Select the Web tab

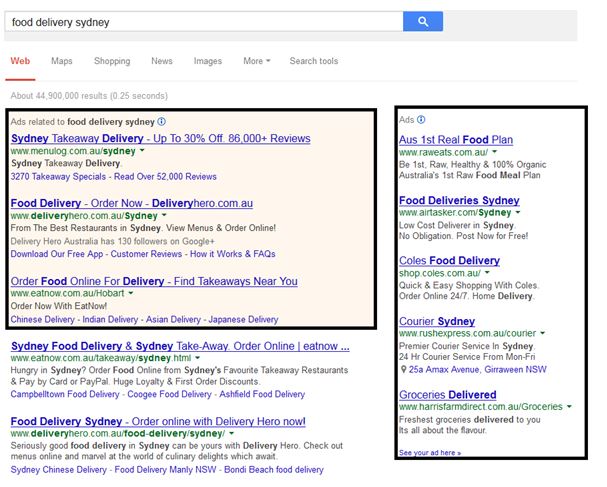point(20,61)
